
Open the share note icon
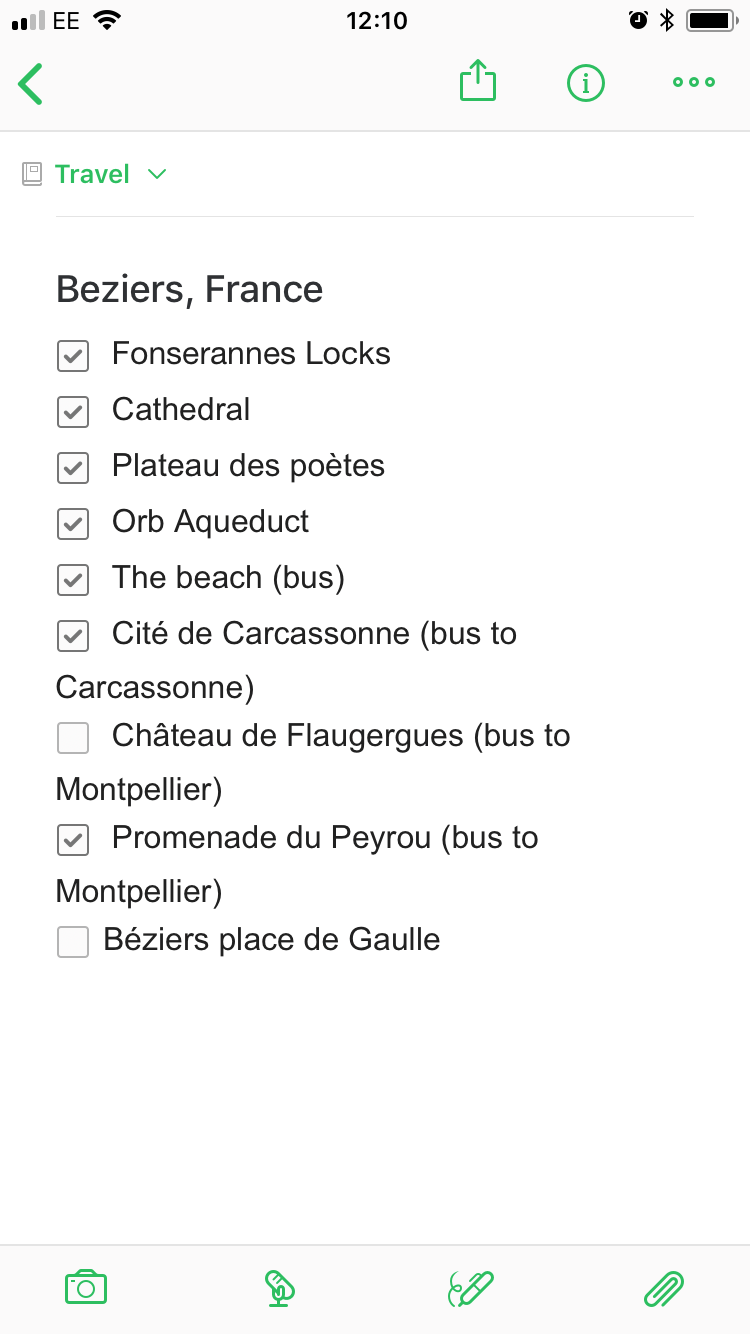(x=478, y=81)
